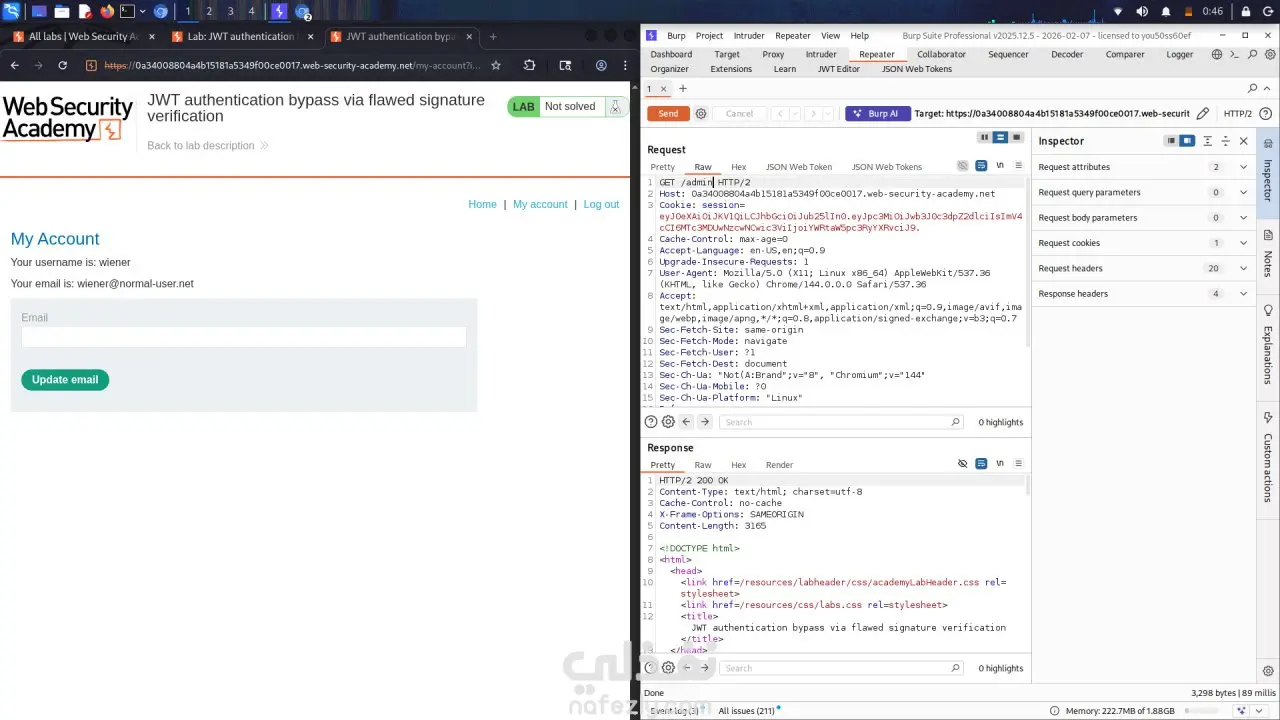Toggle word wrap in Response editor

point(982,464)
